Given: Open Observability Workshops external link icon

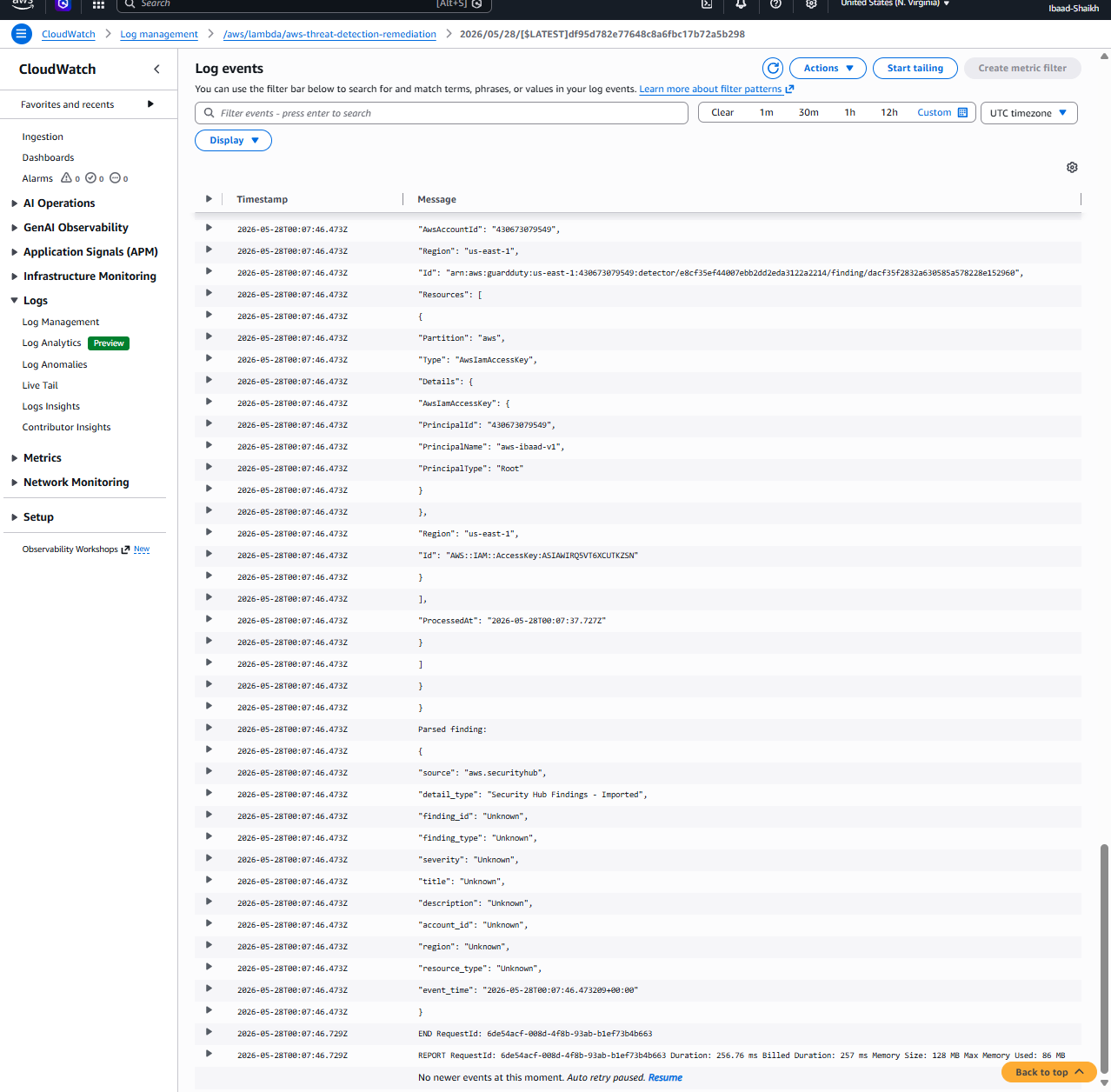Looking at the screenshot, I should point(125,549).
